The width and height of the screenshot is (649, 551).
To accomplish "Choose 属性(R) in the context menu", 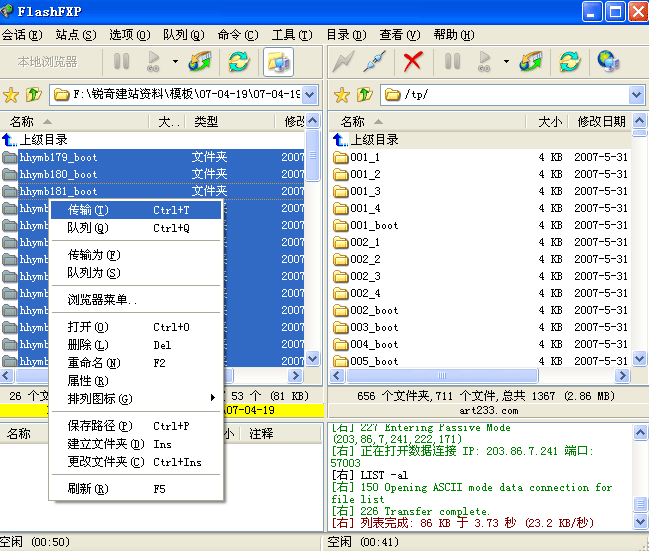I will (x=136, y=381).
